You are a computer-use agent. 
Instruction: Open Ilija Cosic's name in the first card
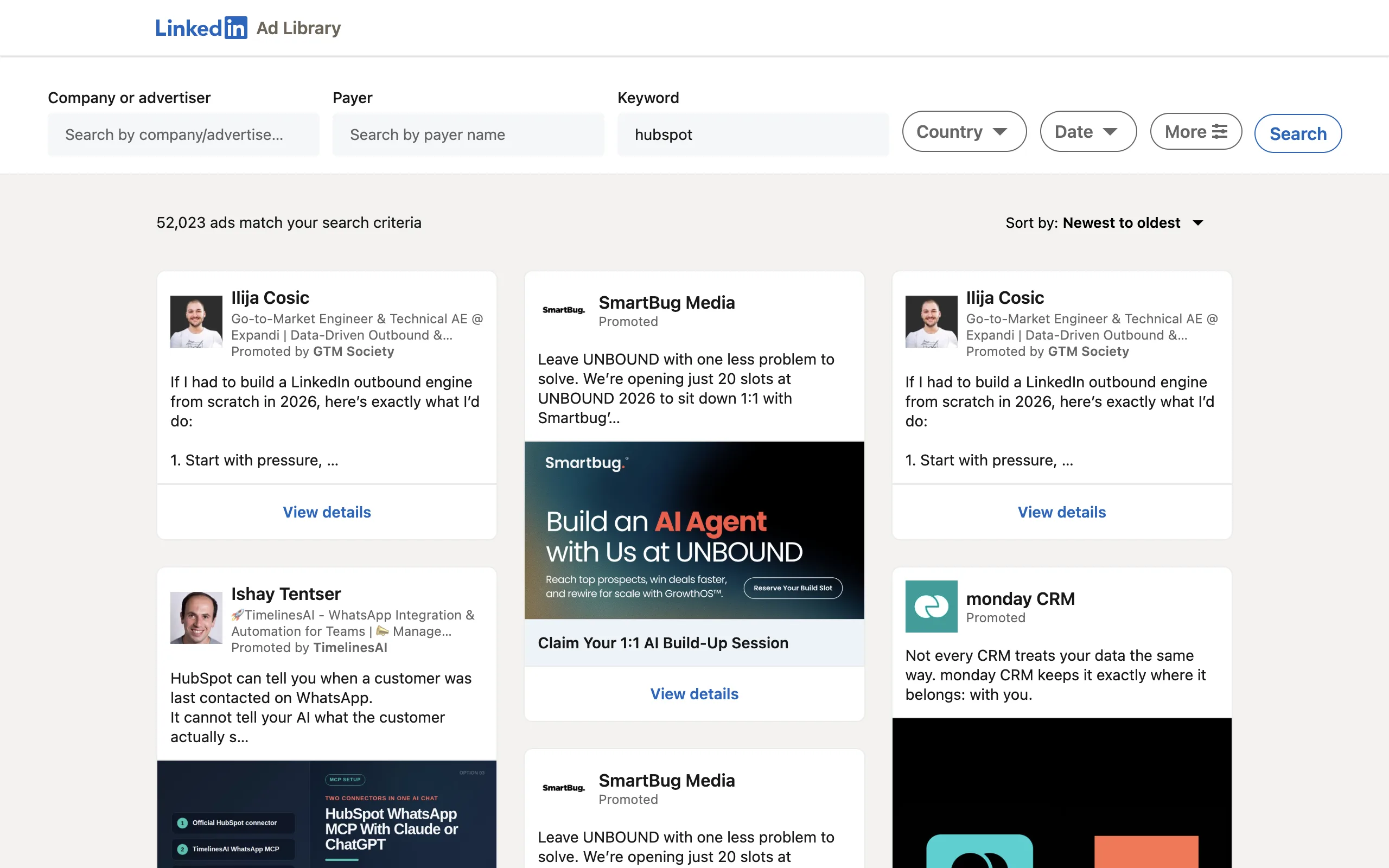click(x=270, y=297)
